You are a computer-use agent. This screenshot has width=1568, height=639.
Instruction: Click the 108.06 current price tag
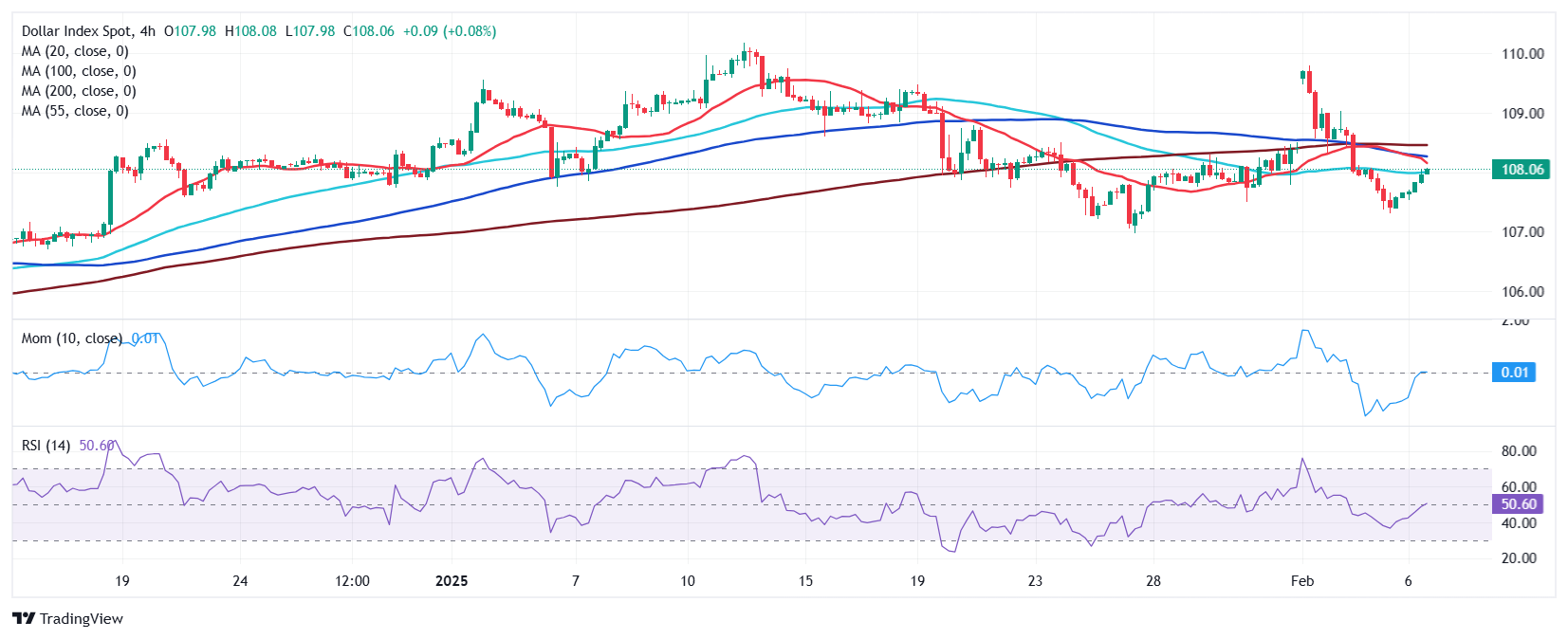click(x=1521, y=170)
